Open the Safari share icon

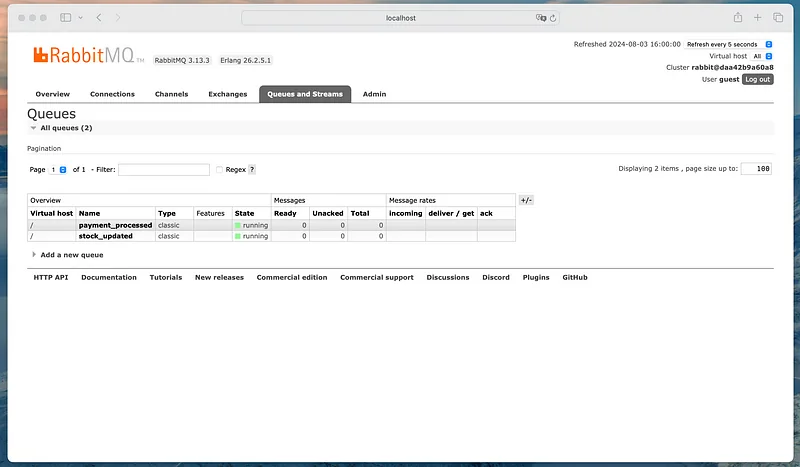(x=738, y=17)
